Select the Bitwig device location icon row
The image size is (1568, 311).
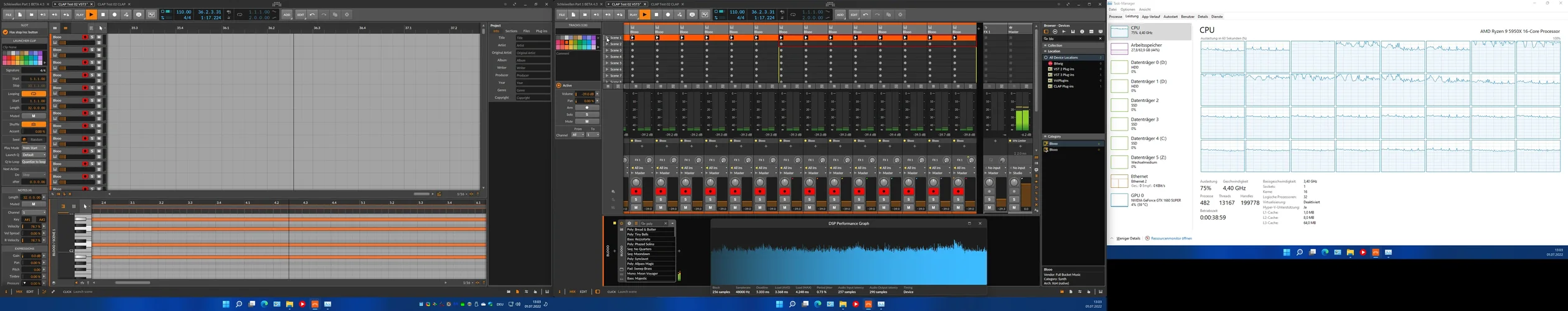pyautogui.click(x=1074, y=63)
